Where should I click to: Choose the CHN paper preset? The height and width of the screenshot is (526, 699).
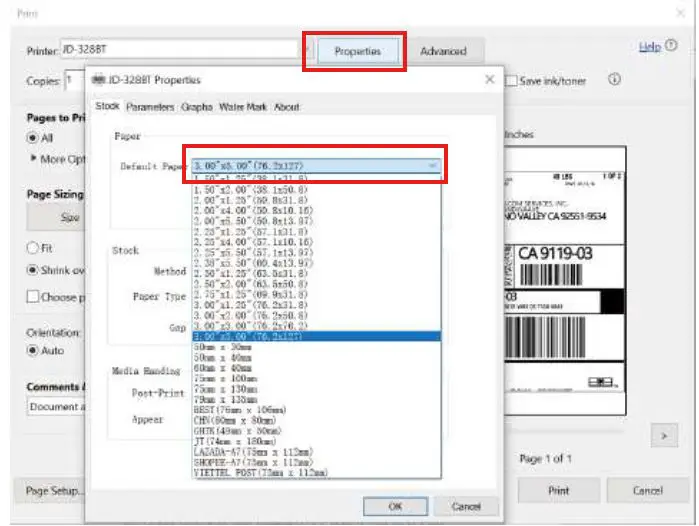[x=317, y=420]
